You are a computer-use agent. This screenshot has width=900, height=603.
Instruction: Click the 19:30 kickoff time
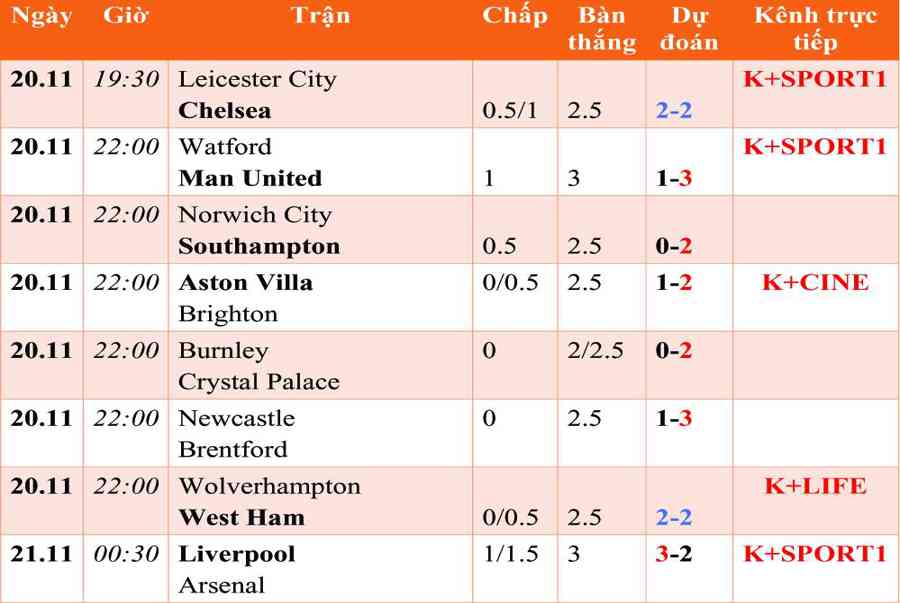126,79
